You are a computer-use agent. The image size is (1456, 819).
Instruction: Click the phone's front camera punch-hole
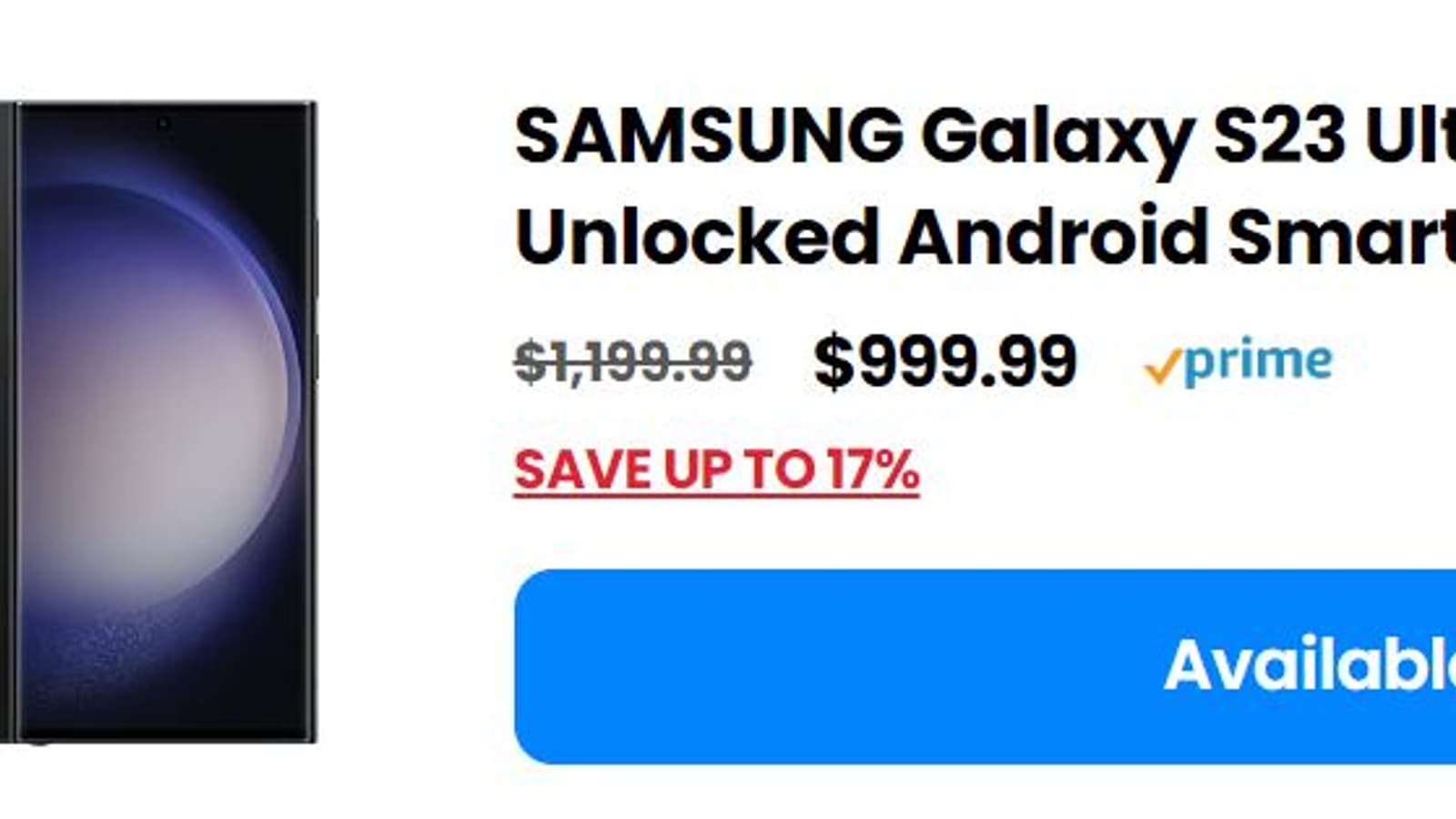tap(164, 123)
